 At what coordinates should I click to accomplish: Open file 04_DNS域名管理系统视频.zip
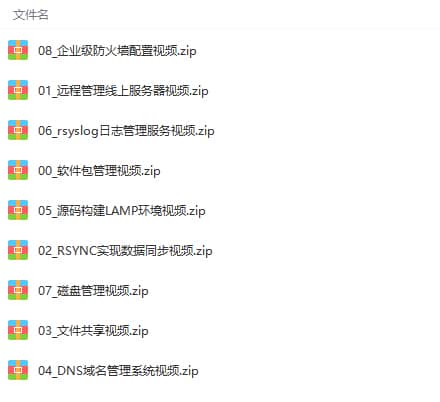pos(118,371)
